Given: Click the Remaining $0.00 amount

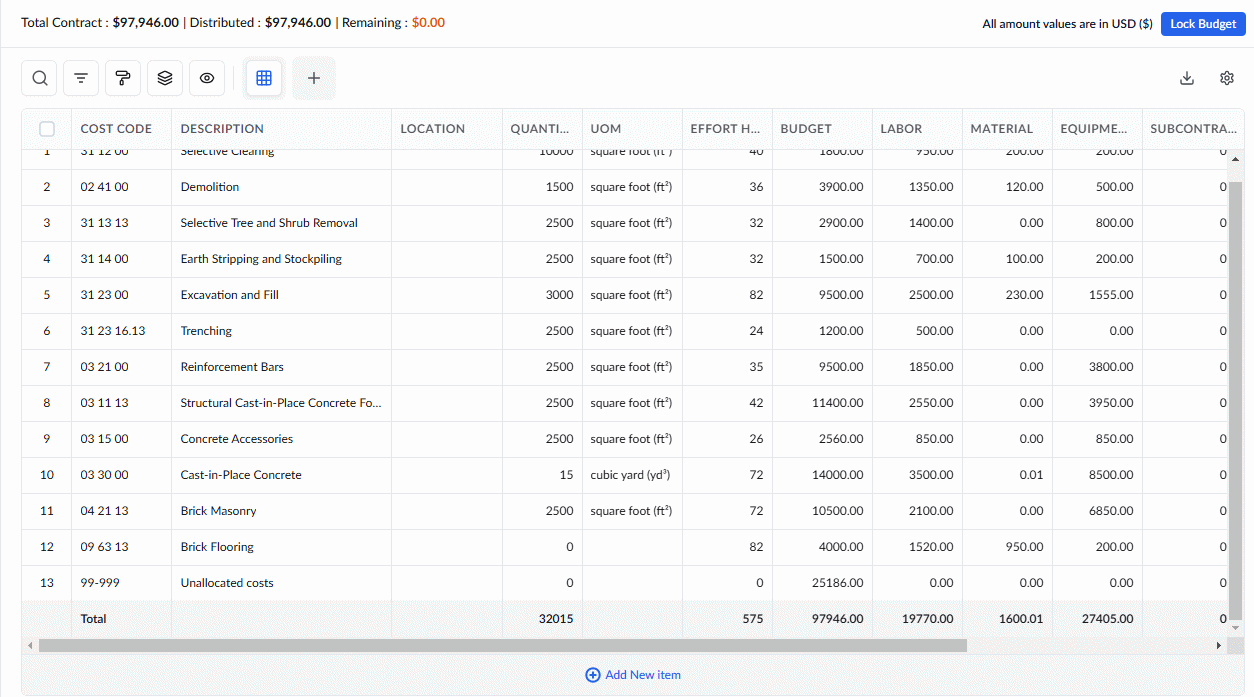Looking at the screenshot, I should (428, 22).
